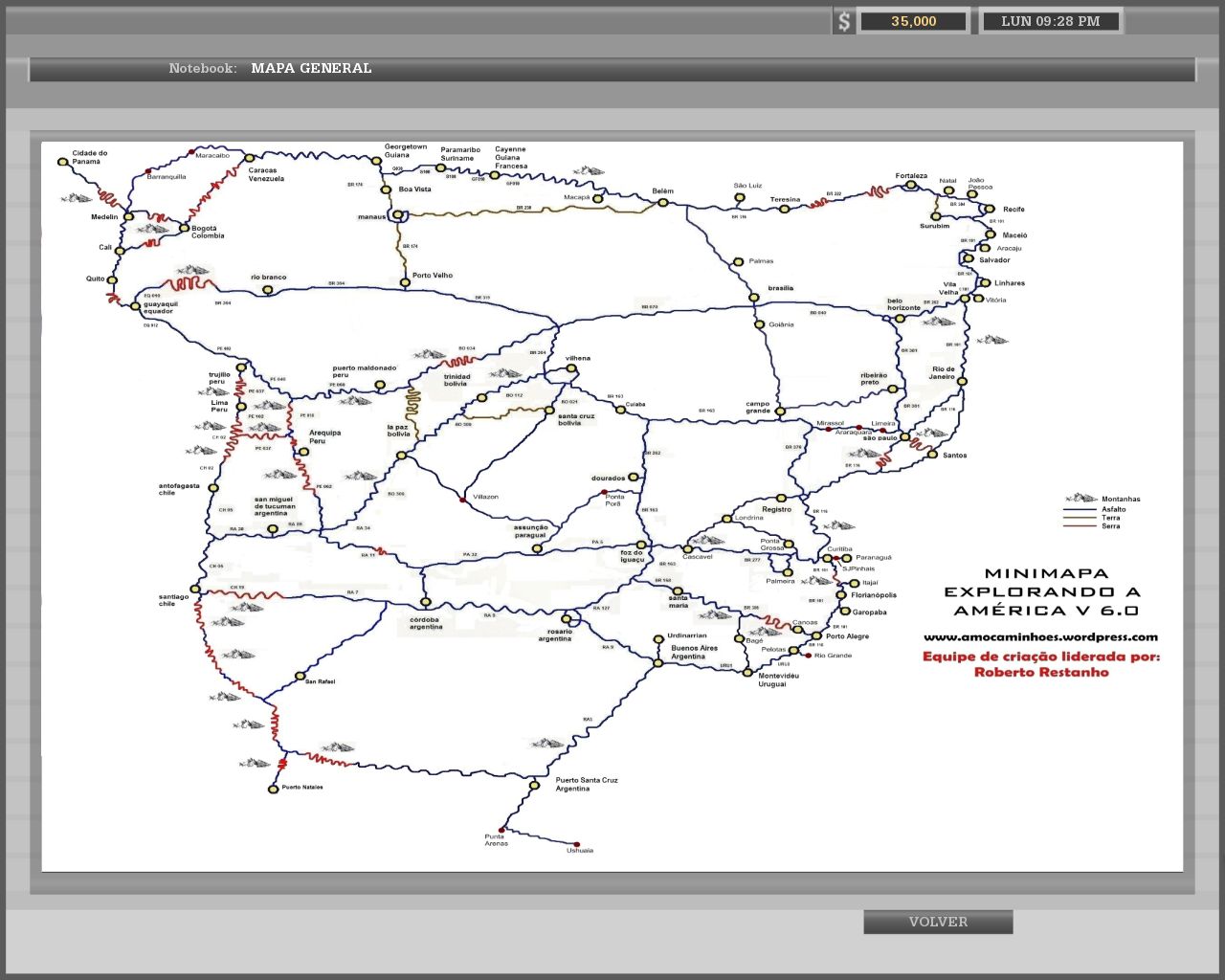Select the Porto Velho city marker
This screenshot has height=980, width=1225.
[405, 282]
